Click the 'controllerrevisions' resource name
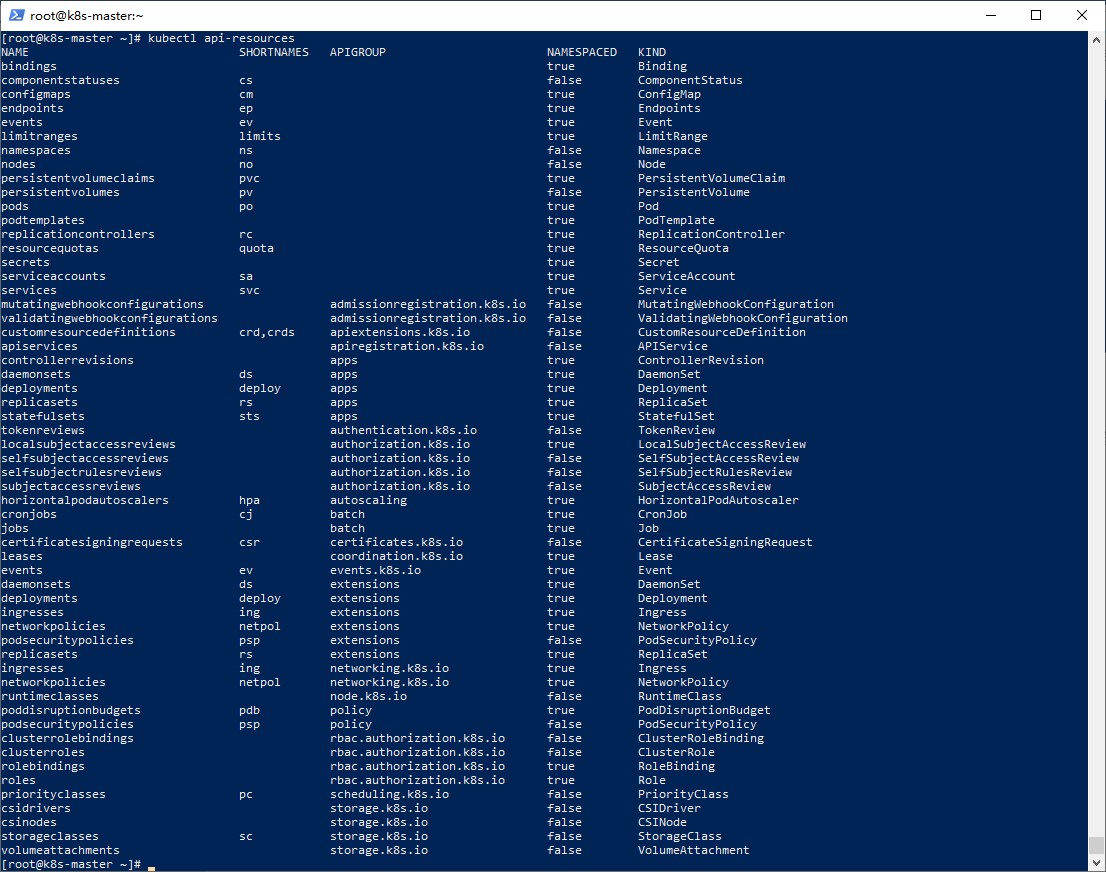 (x=67, y=361)
